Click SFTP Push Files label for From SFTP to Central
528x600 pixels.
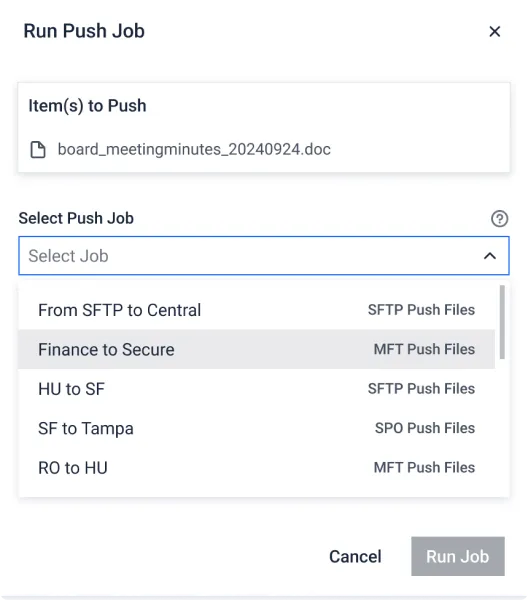(x=421, y=310)
